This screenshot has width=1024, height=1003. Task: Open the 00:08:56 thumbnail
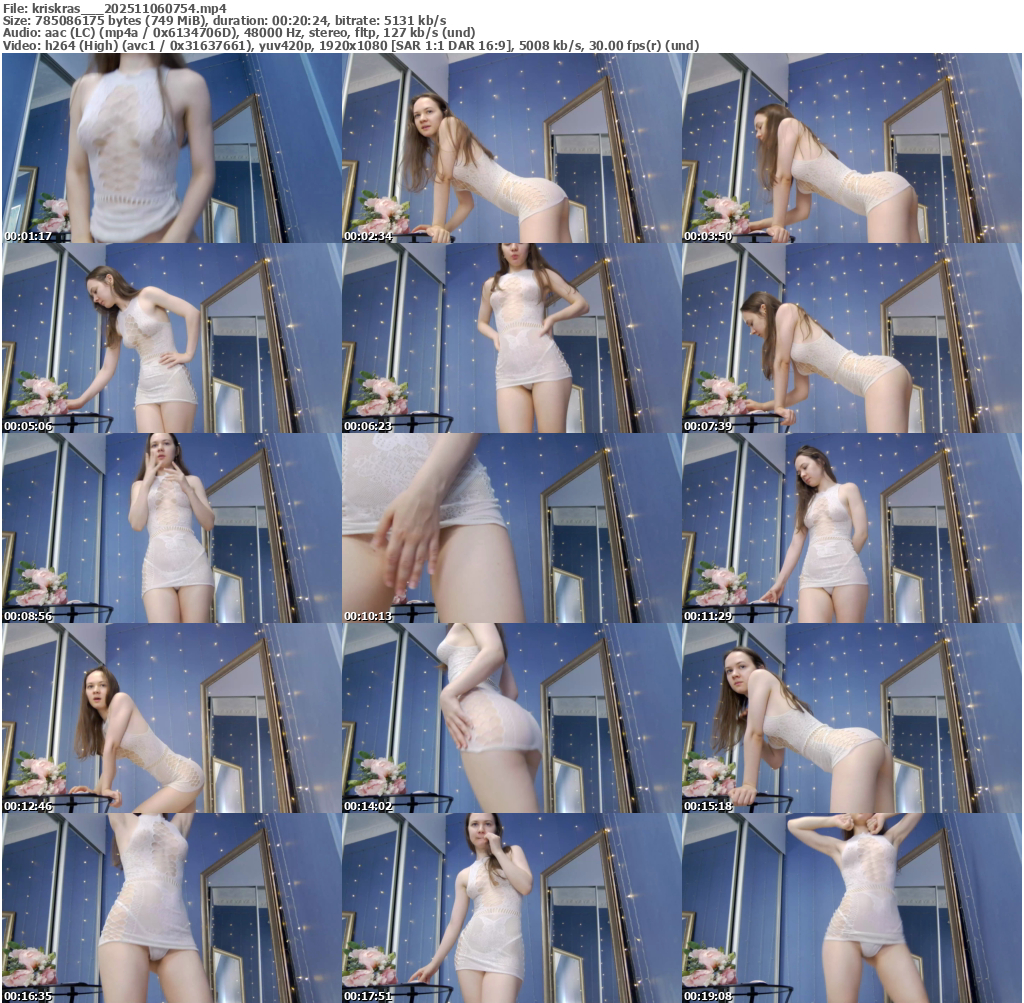172,528
